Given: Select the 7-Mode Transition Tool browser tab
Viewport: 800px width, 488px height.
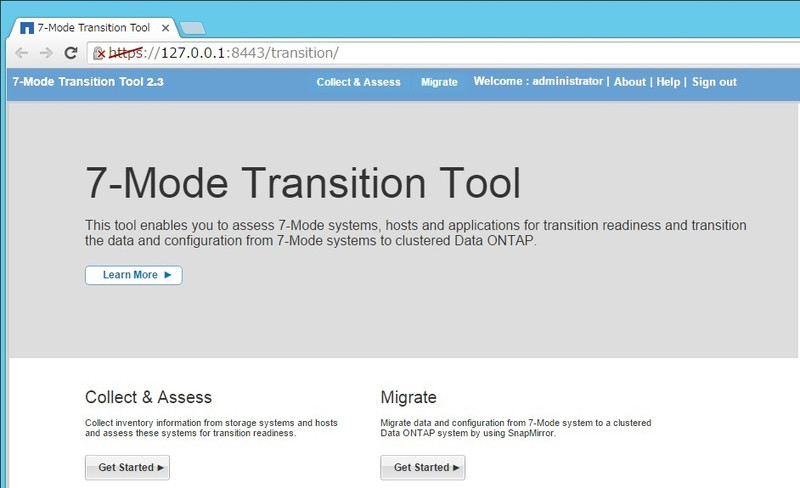Looking at the screenshot, I should (93, 28).
